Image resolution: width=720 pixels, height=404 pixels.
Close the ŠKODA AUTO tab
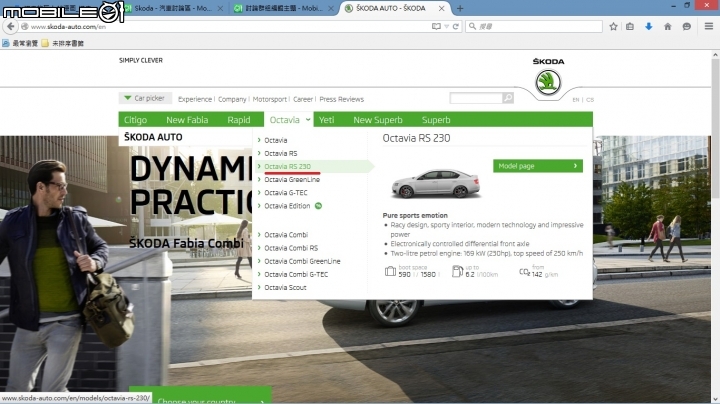[441, 8]
